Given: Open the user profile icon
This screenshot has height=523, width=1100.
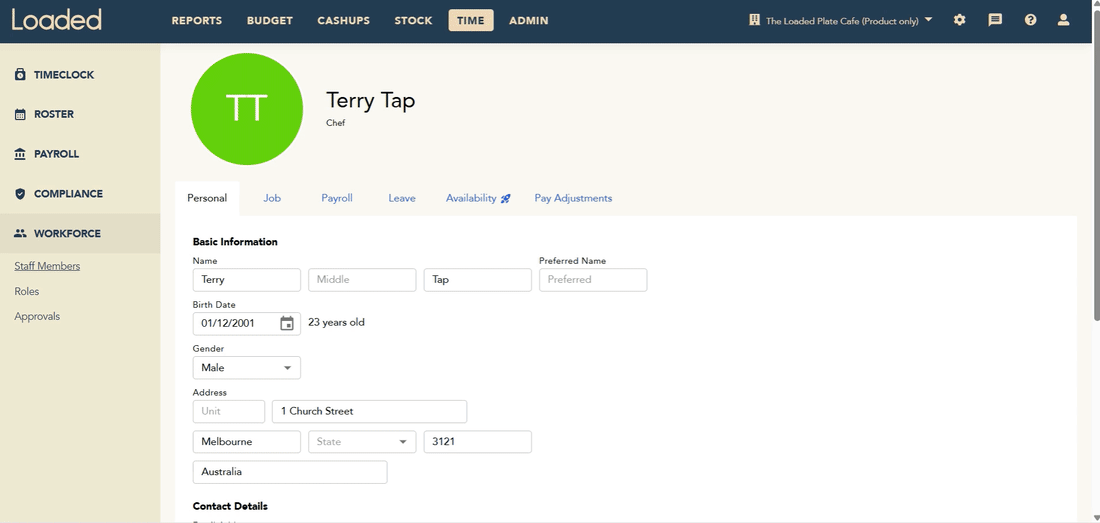Looking at the screenshot, I should click(x=1064, y=20).
